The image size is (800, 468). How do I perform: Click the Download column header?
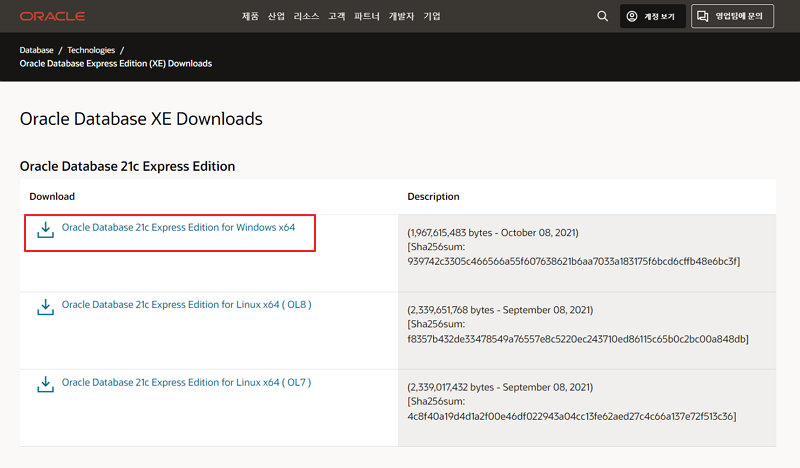point(52,196)
